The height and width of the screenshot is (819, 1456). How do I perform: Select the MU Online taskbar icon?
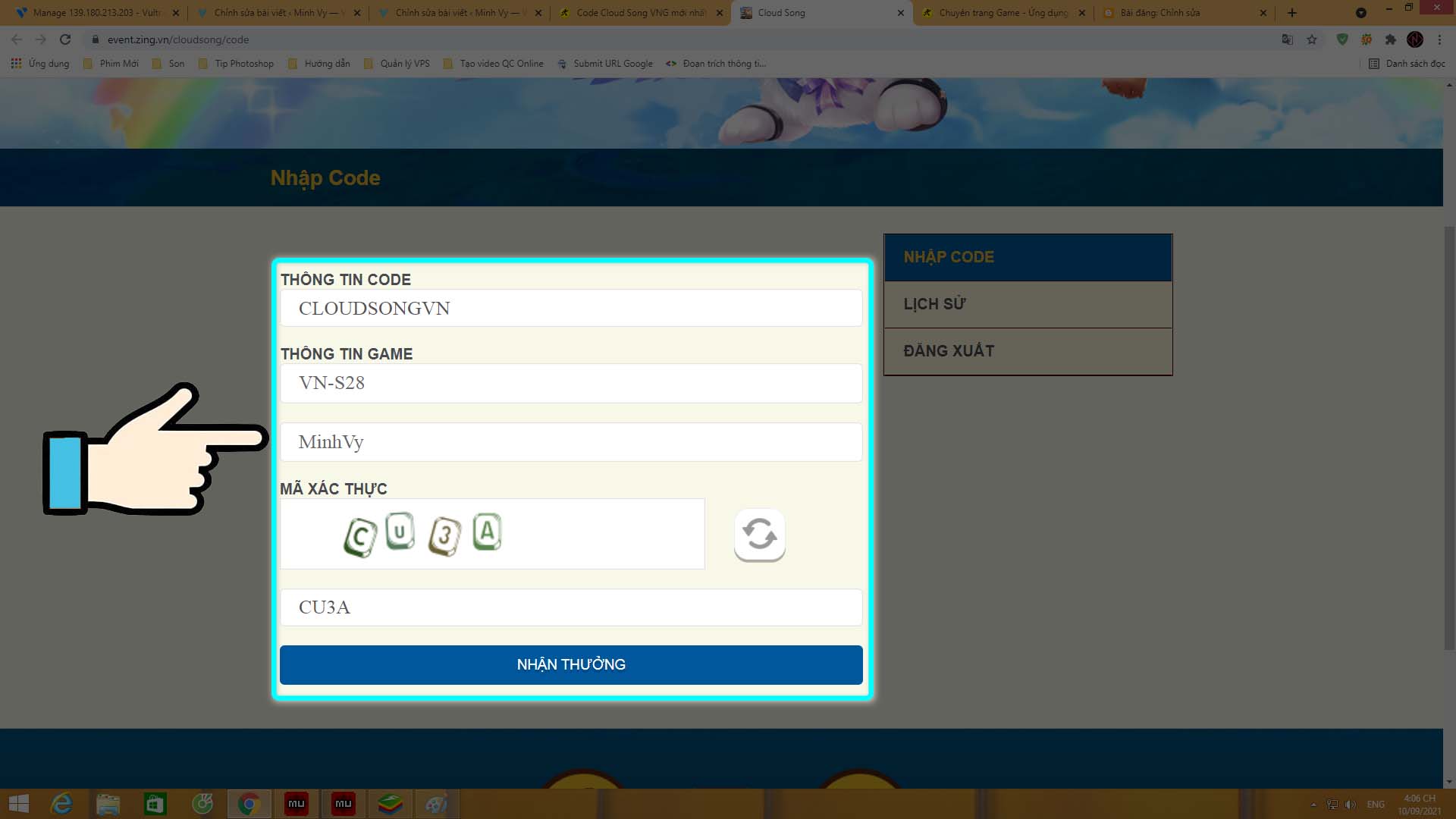pyautogui.click(x=296, y=803)
